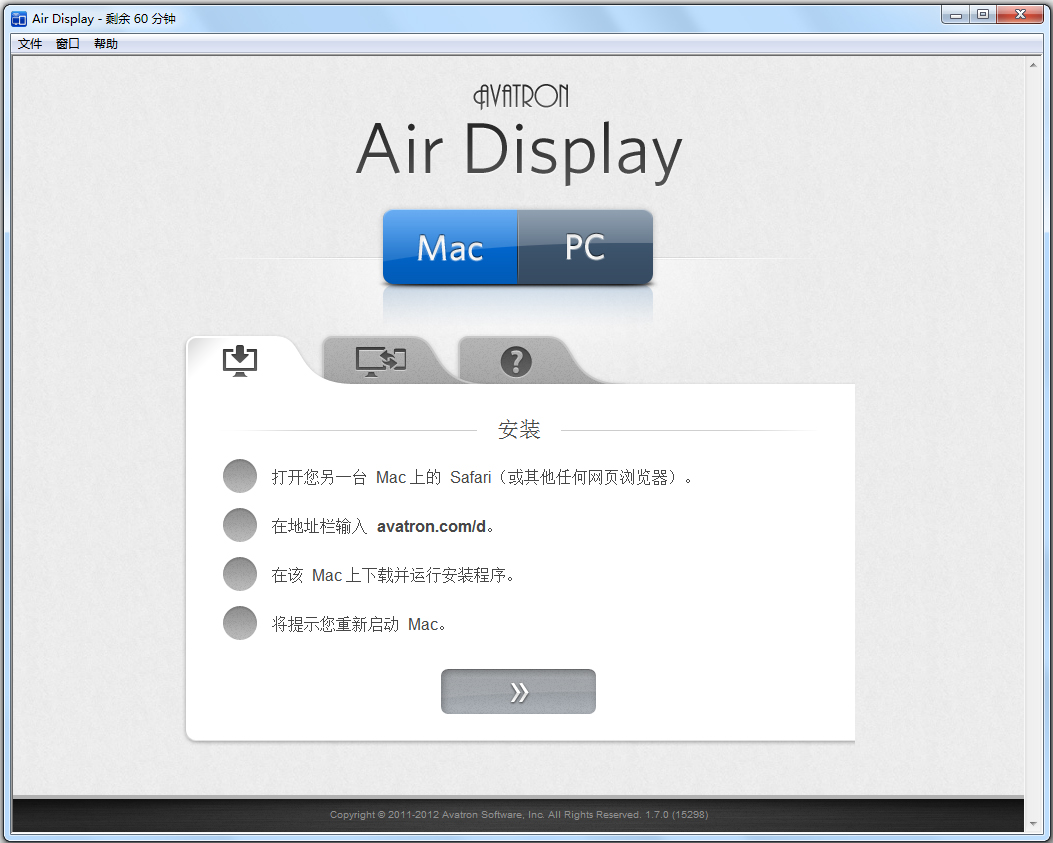Click the avatron.com/d address text
1053x843 pixels.
(431, 526)
